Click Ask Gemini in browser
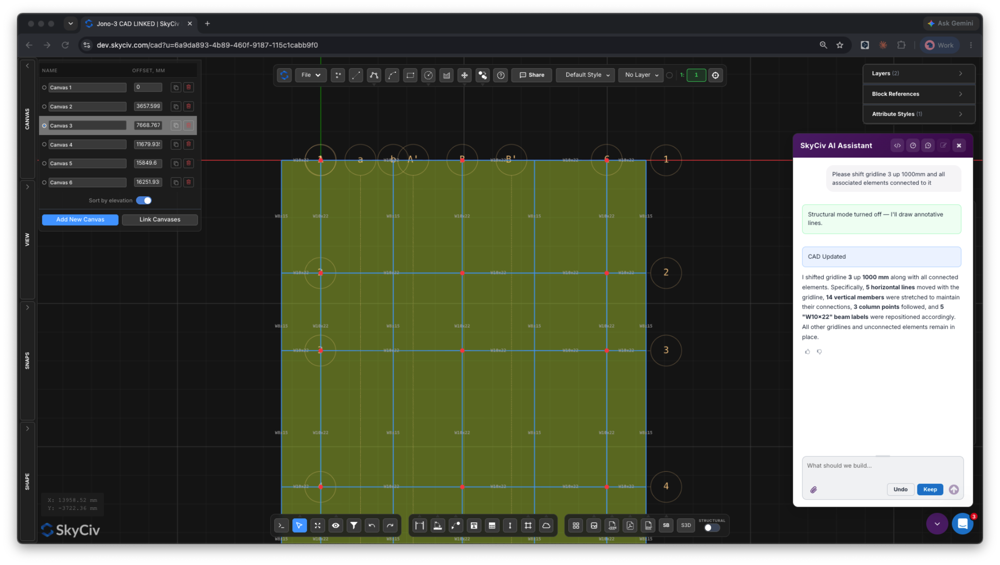Screen dimensions: 1000x565 (x=950, y=24)
